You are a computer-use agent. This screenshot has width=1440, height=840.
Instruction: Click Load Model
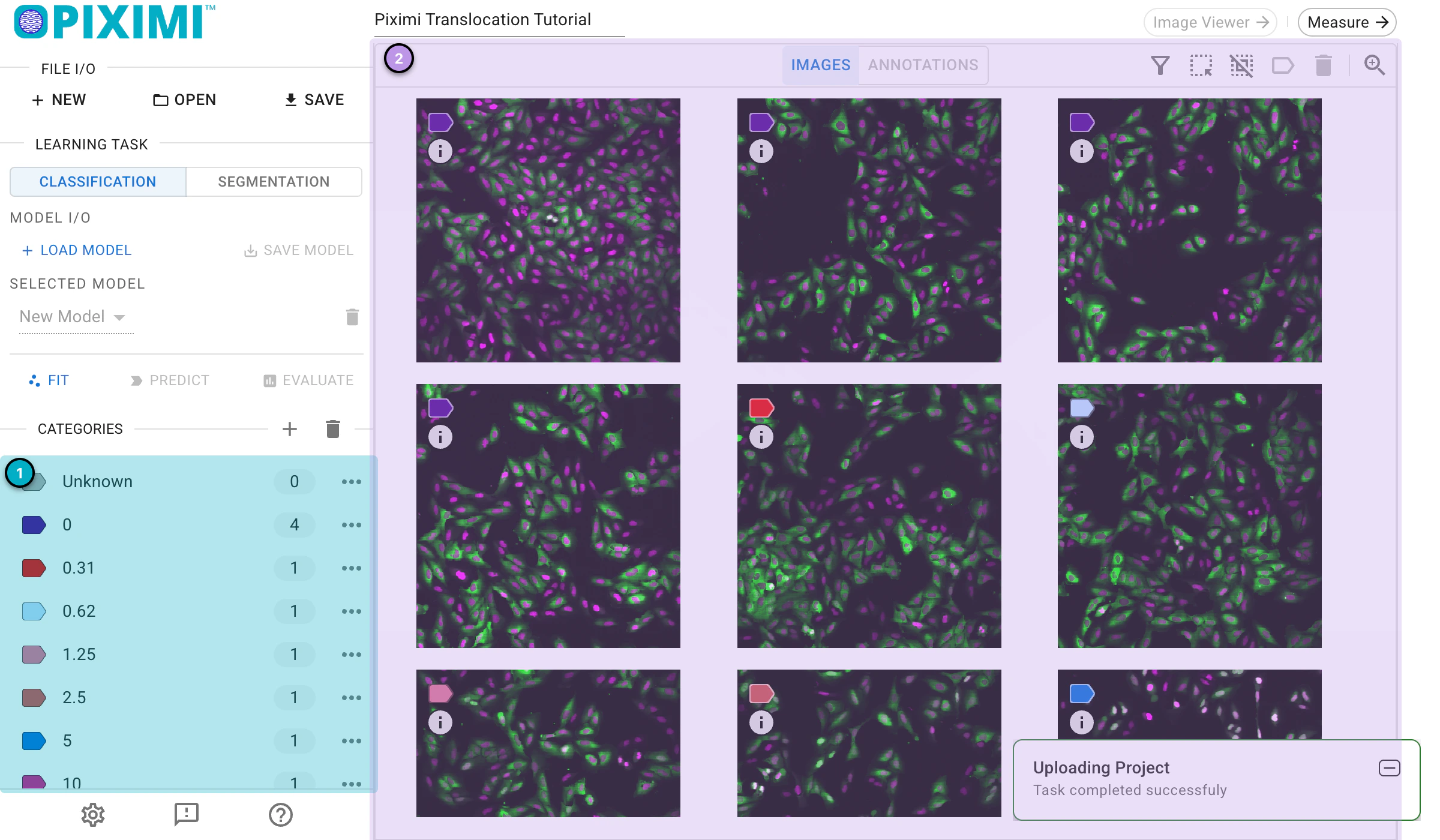tap(76, 250)
